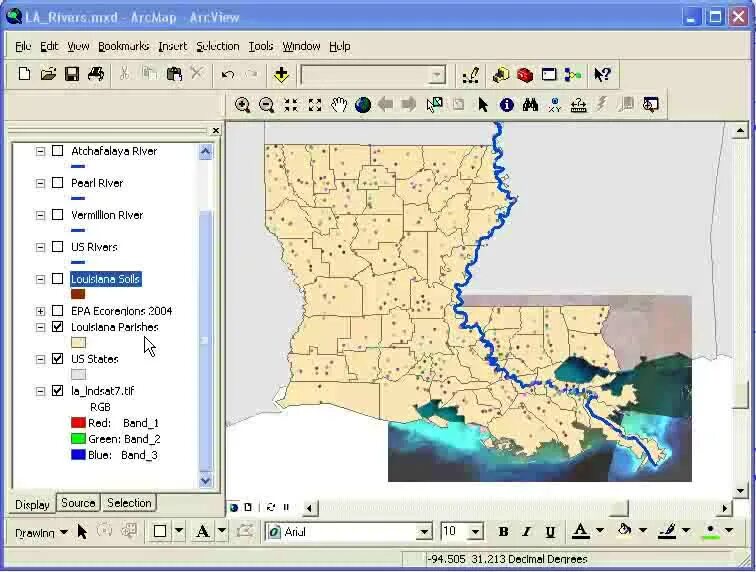756x572 pixels.
Task: Choose the Select Features tool
Action: (x=434, y=105)
